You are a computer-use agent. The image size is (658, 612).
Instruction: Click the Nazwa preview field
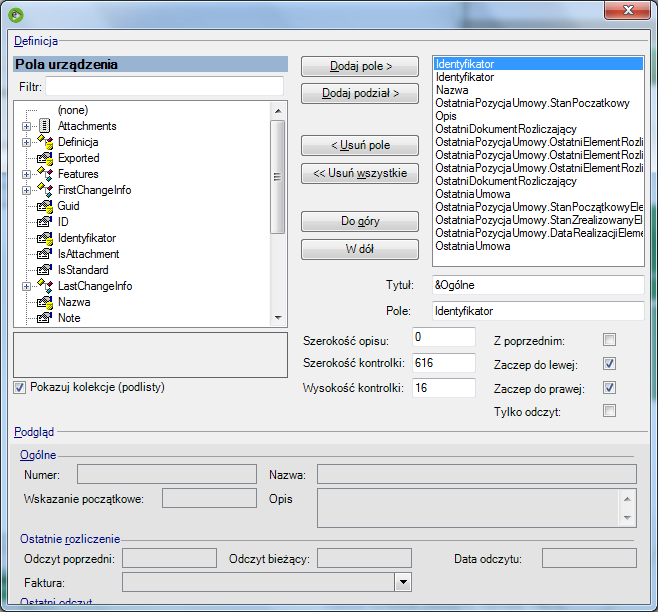pyautogui.click(x=477, y=474)
